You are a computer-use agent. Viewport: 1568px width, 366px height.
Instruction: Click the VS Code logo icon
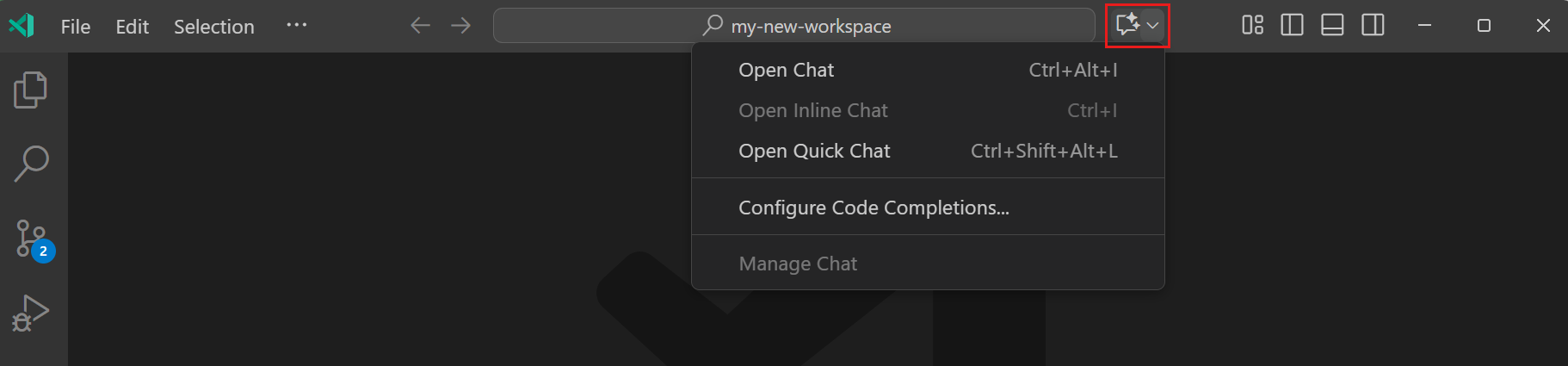pos(22,26)
